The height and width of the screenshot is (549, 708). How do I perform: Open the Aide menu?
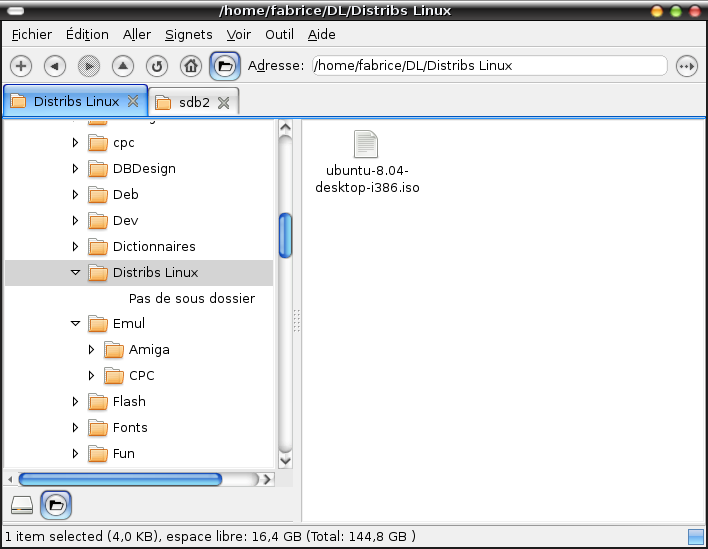click(321, 34)
